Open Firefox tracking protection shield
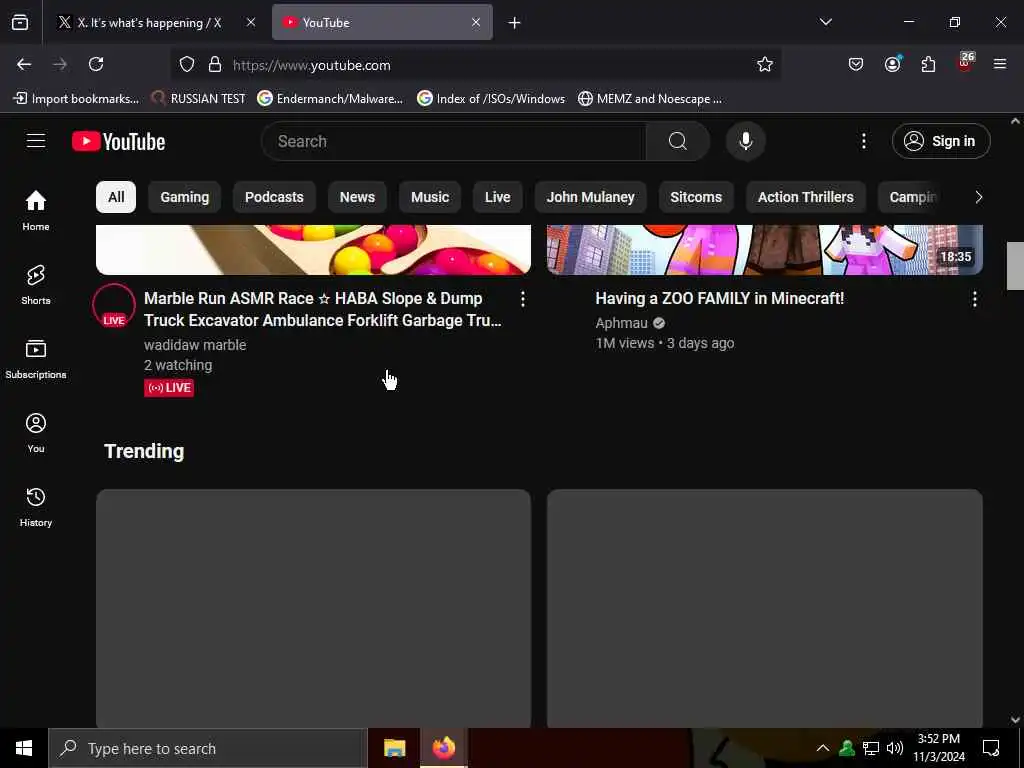The image size is (1024, 768). (x=187, y=64)
